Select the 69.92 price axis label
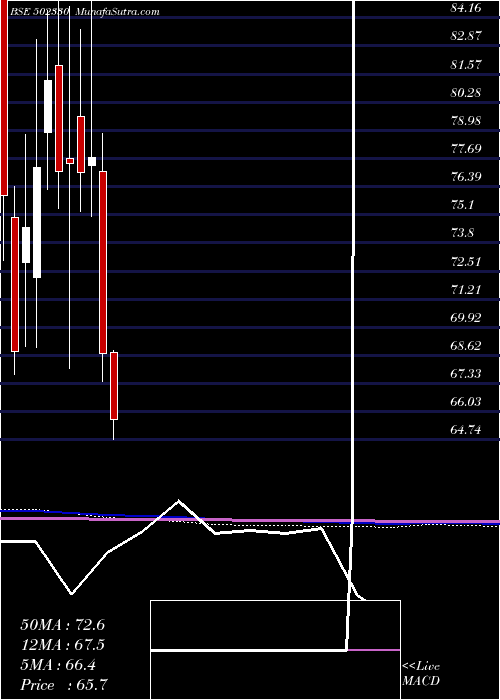The height and width of the screenshot is (700, 500). 466,318
